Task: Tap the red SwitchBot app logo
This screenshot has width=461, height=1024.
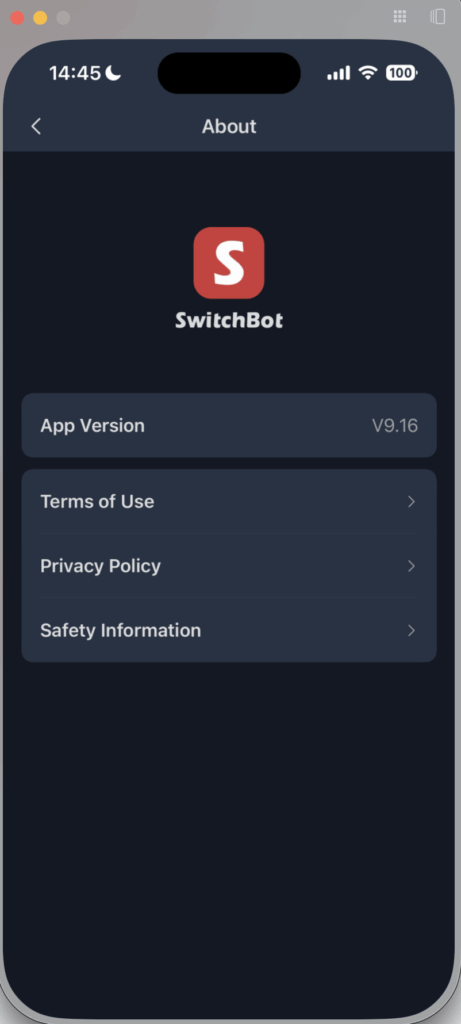Action: click(229, 263)
